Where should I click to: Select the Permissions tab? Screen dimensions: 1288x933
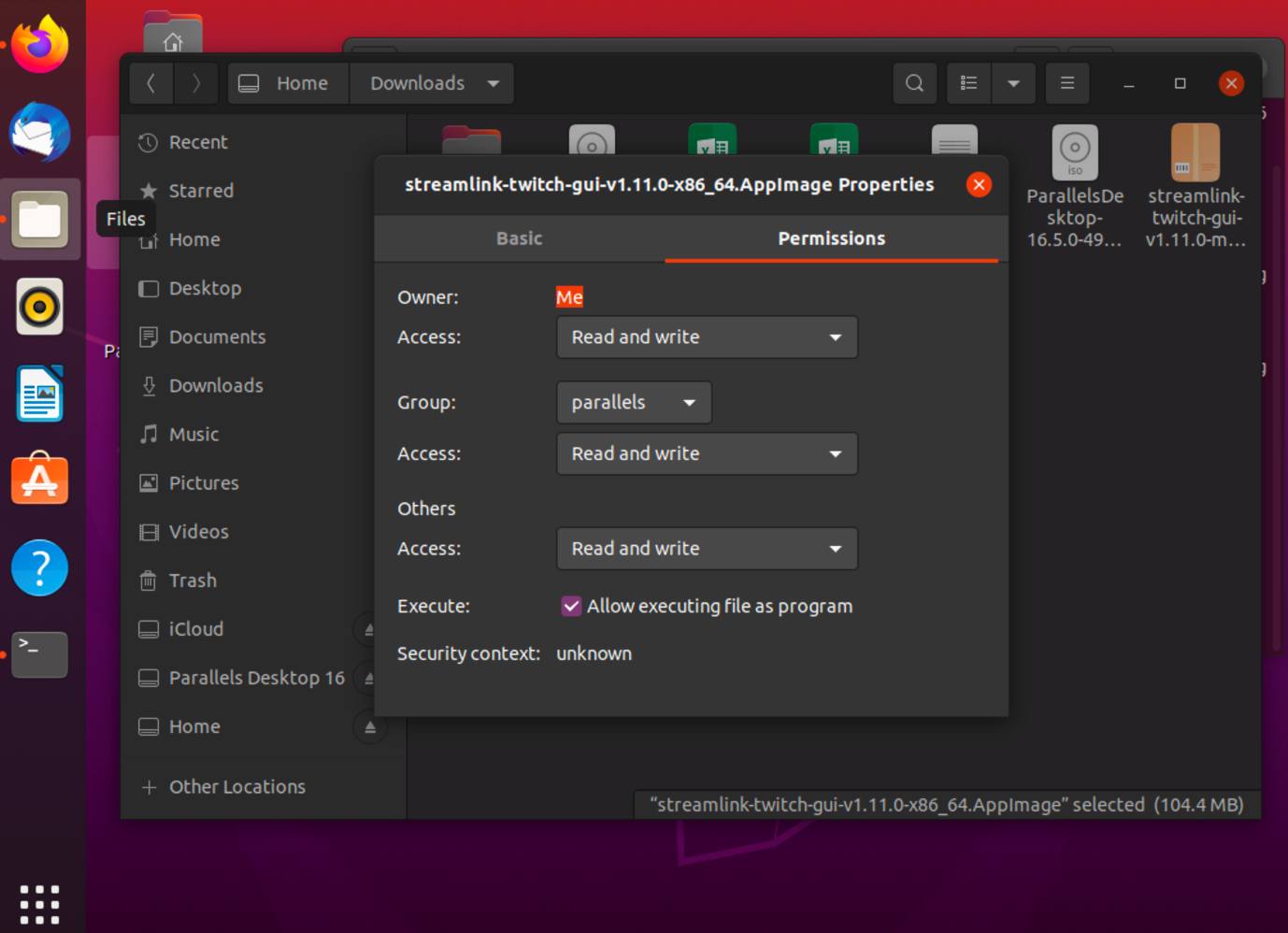831,238
